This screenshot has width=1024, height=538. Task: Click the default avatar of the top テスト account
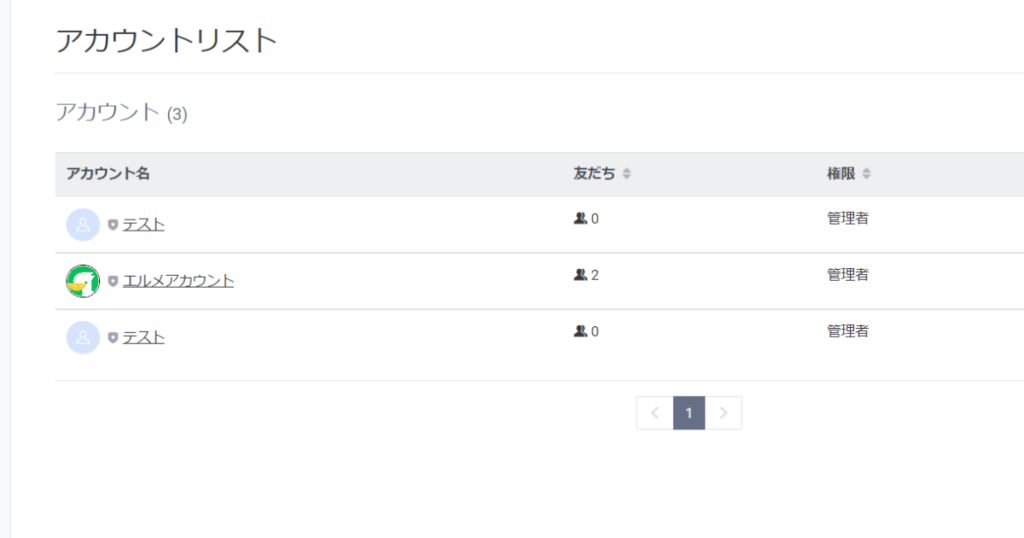[x=83, y=225]
